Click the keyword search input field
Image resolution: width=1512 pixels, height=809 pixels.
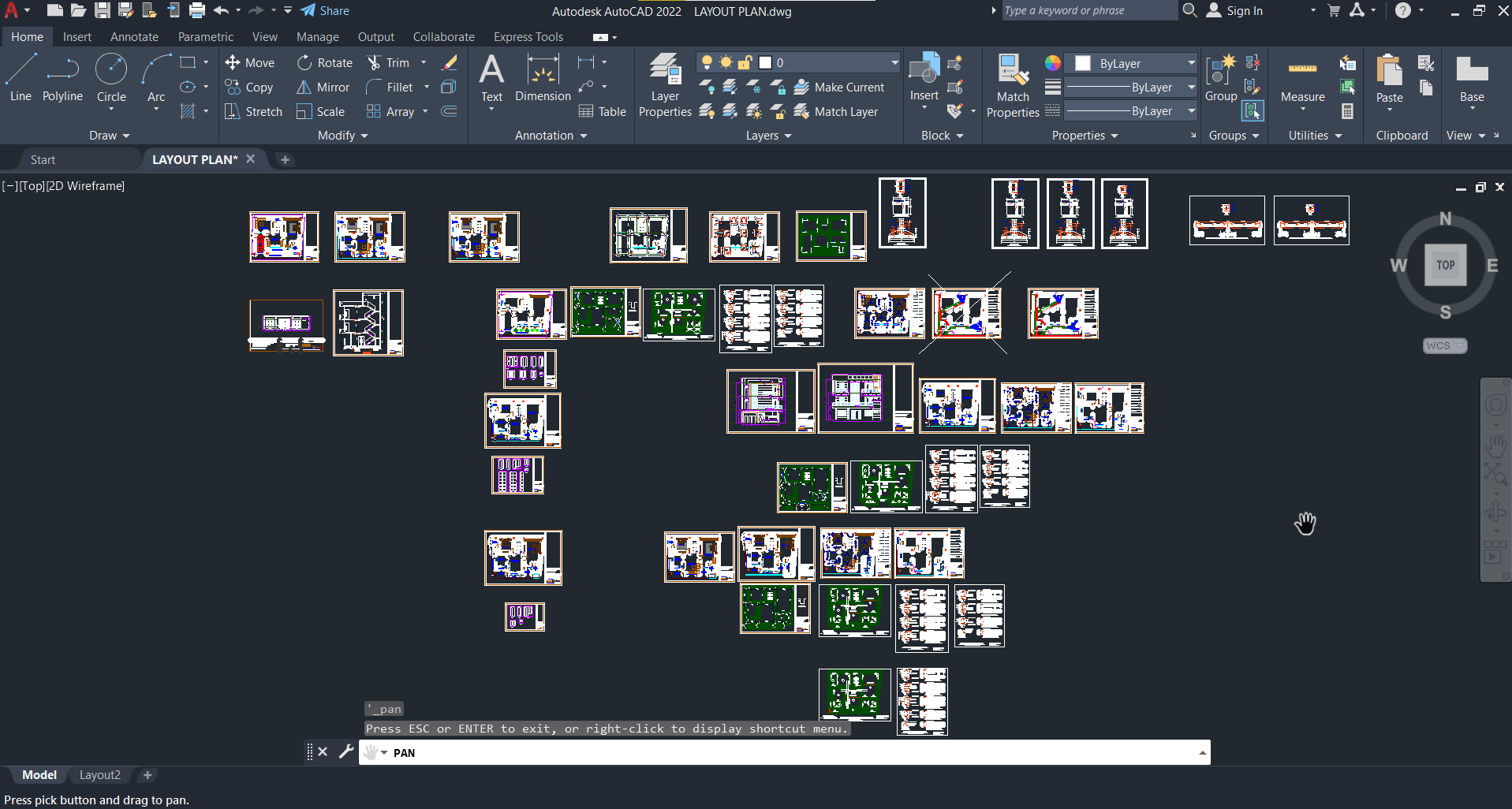(1088, 11)
